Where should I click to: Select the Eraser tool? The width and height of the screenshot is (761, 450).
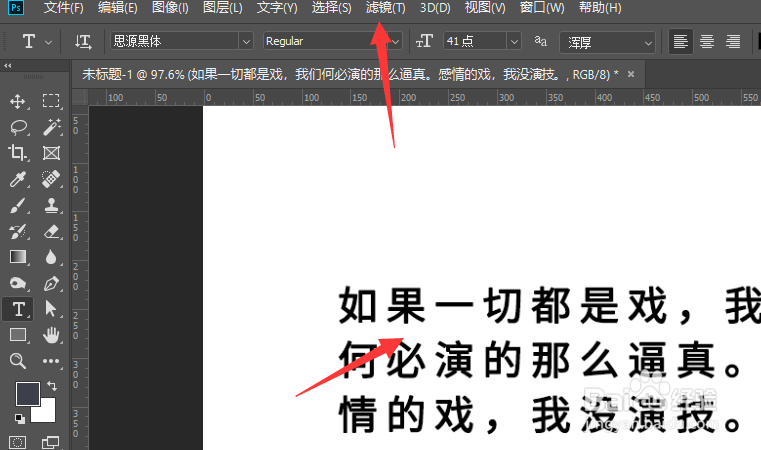point(51,232)
